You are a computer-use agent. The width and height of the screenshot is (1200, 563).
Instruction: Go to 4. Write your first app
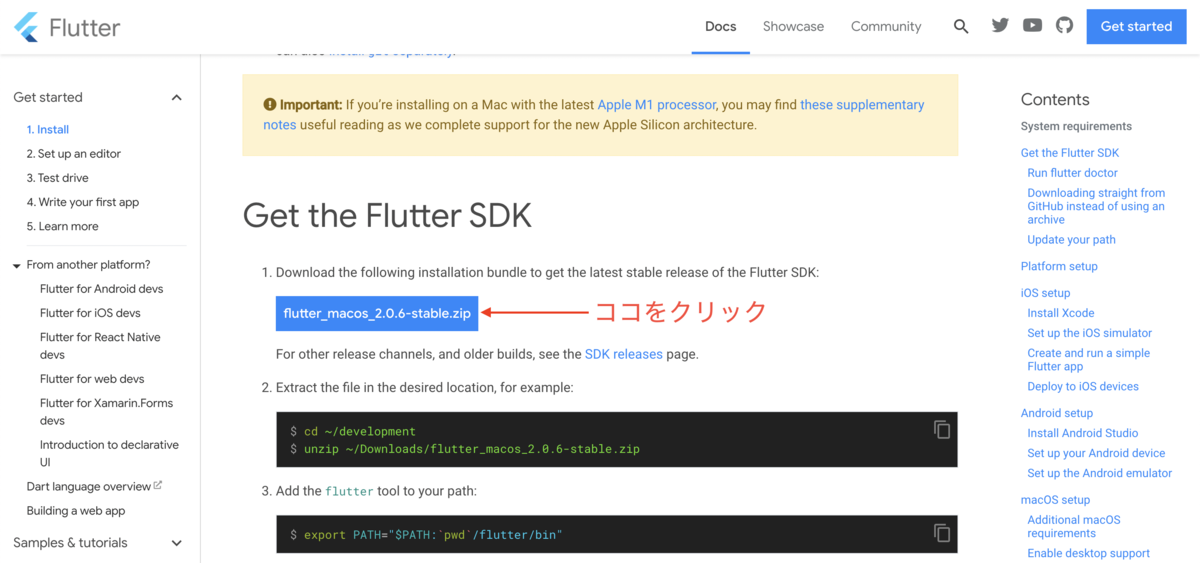coord(83,202)
